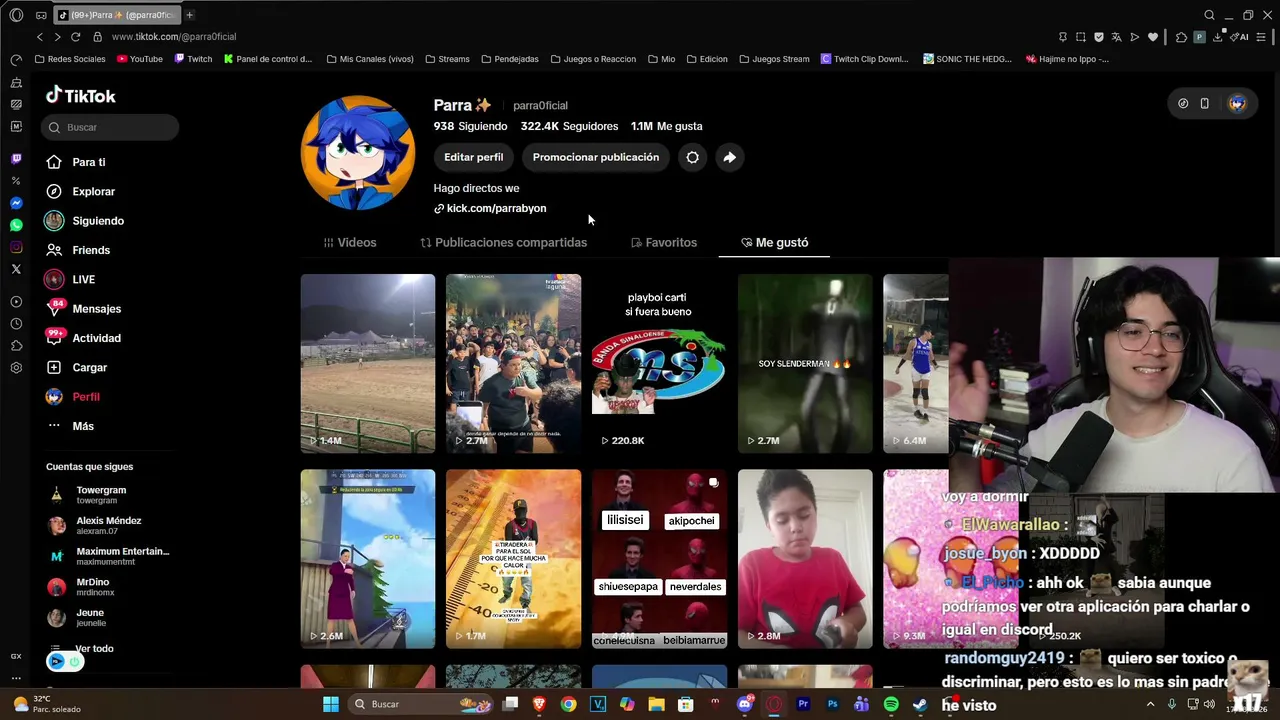Open the Pendejadas bookmark folder
1280x720 pixels.
pos(510,59)
